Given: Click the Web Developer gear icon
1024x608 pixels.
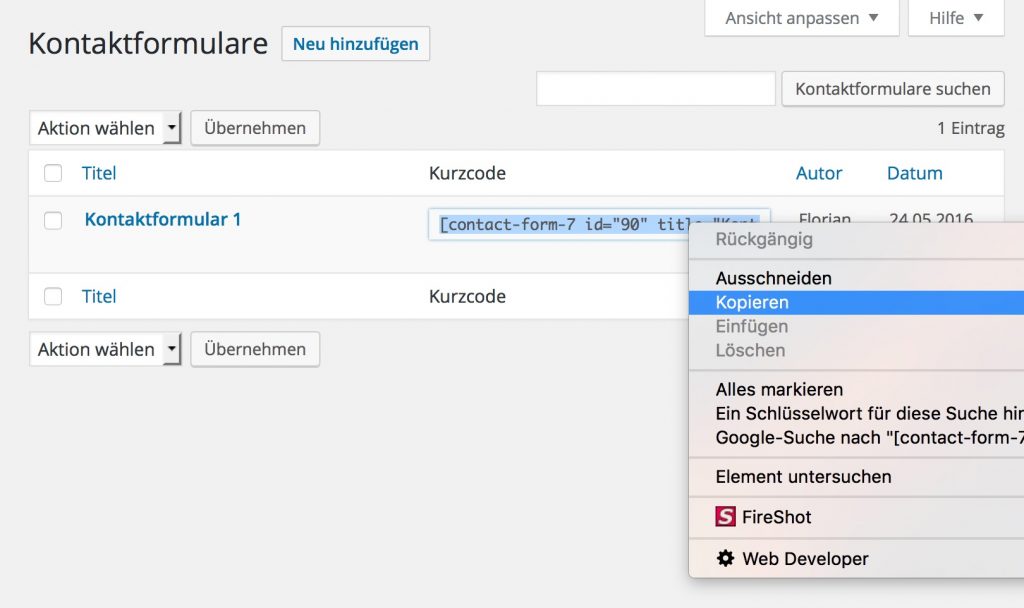Looking at the screenshot, I should 725,558.
